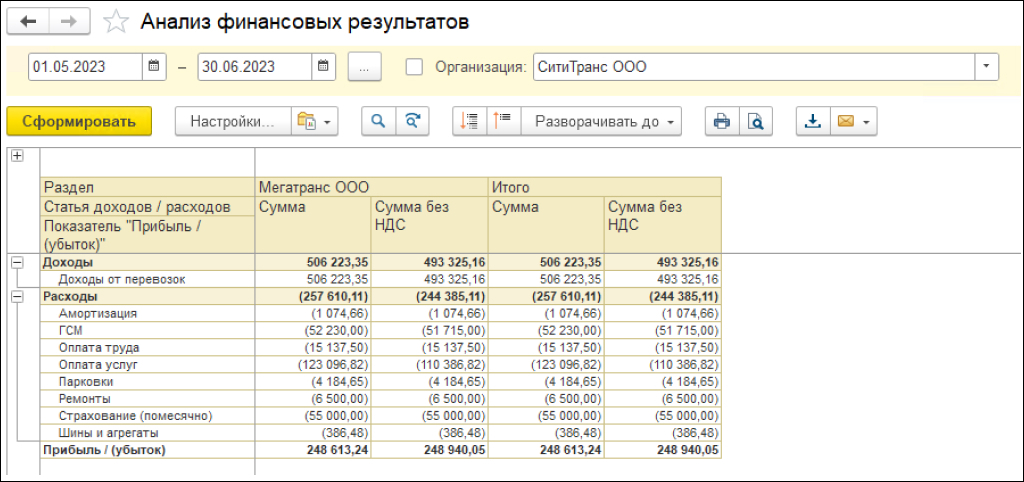This screenshot has height=482, width=1024.
Task: Click the Сформировать button
Action: tap(79, 121)
